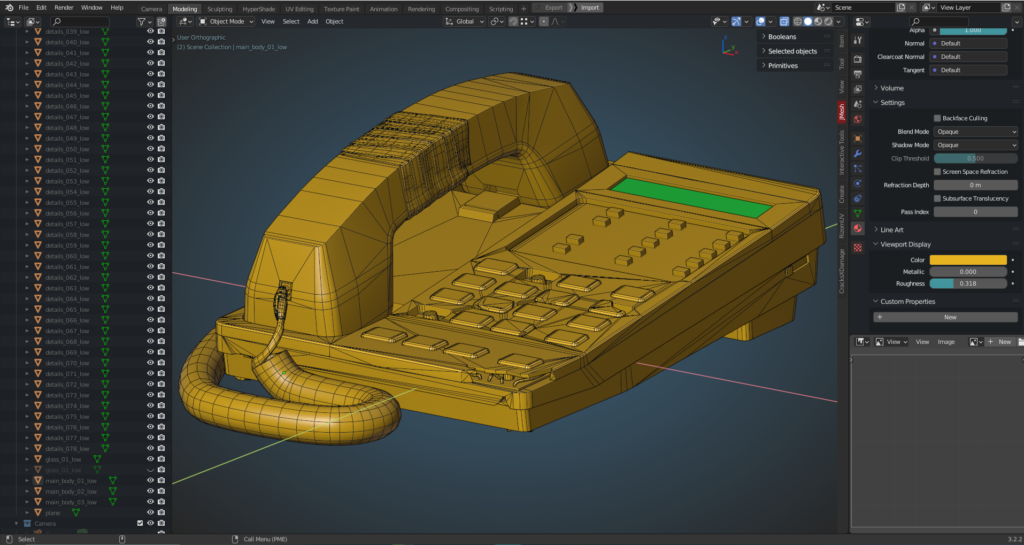1024x545 pixels.
Task: Expand the Selected objects panel
Action: pos(792,51)
